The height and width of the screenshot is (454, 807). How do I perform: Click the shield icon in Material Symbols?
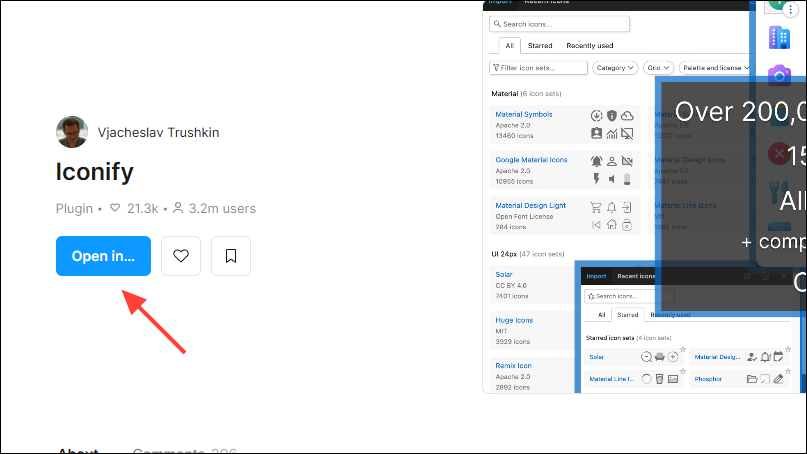pyautogui.click(x=611, y=116)
